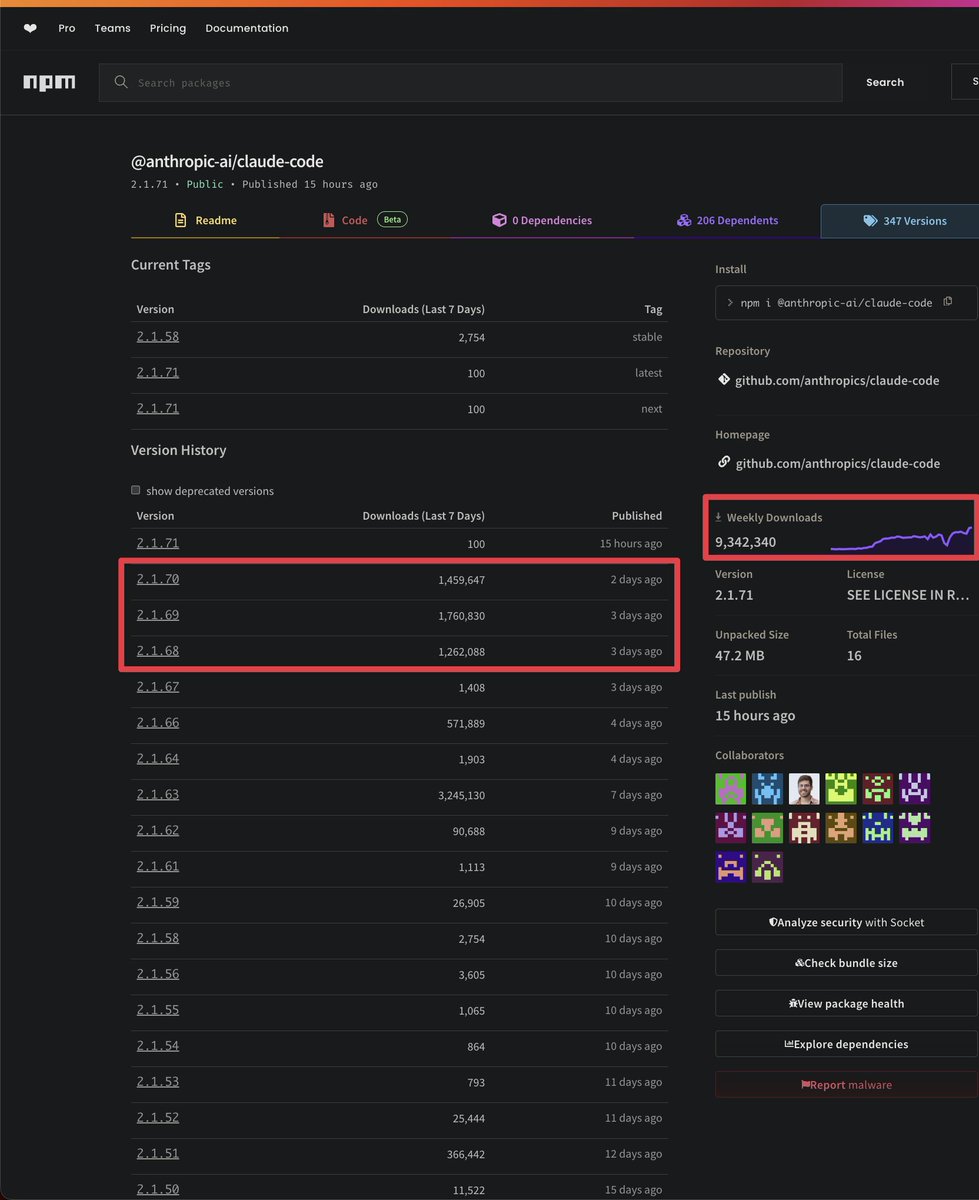Click the npm wordmark logo

[49, 82]
